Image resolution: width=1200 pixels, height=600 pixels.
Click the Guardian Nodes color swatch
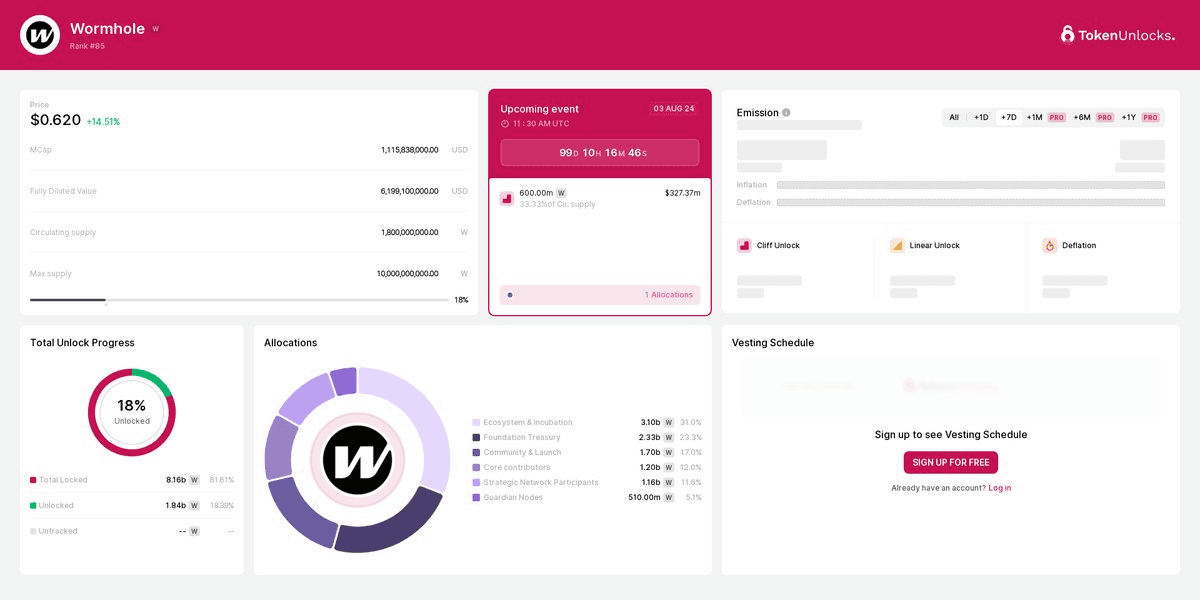(476, 498)
